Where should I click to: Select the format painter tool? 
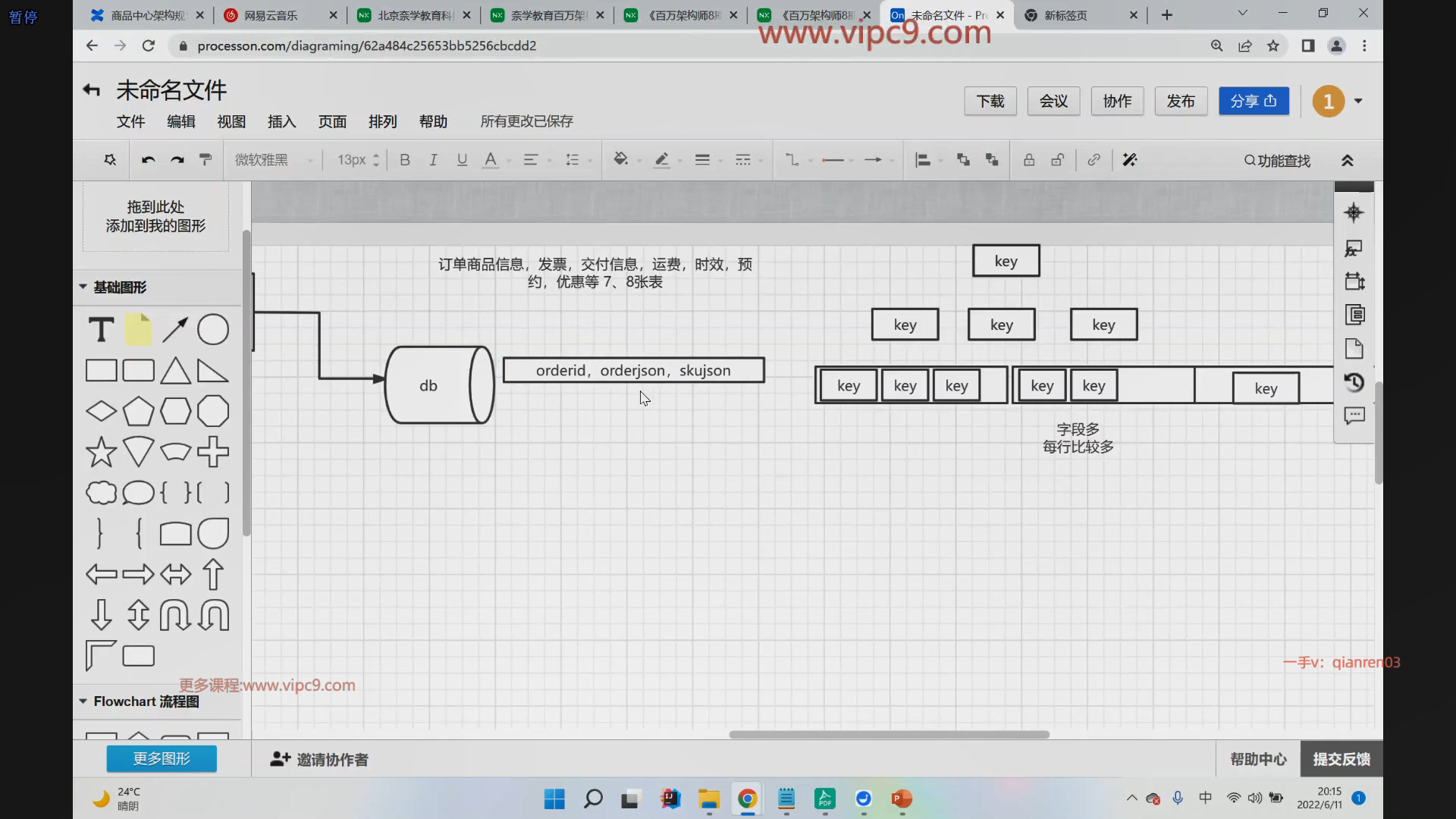pyautogui.click(x=206, y=160)
